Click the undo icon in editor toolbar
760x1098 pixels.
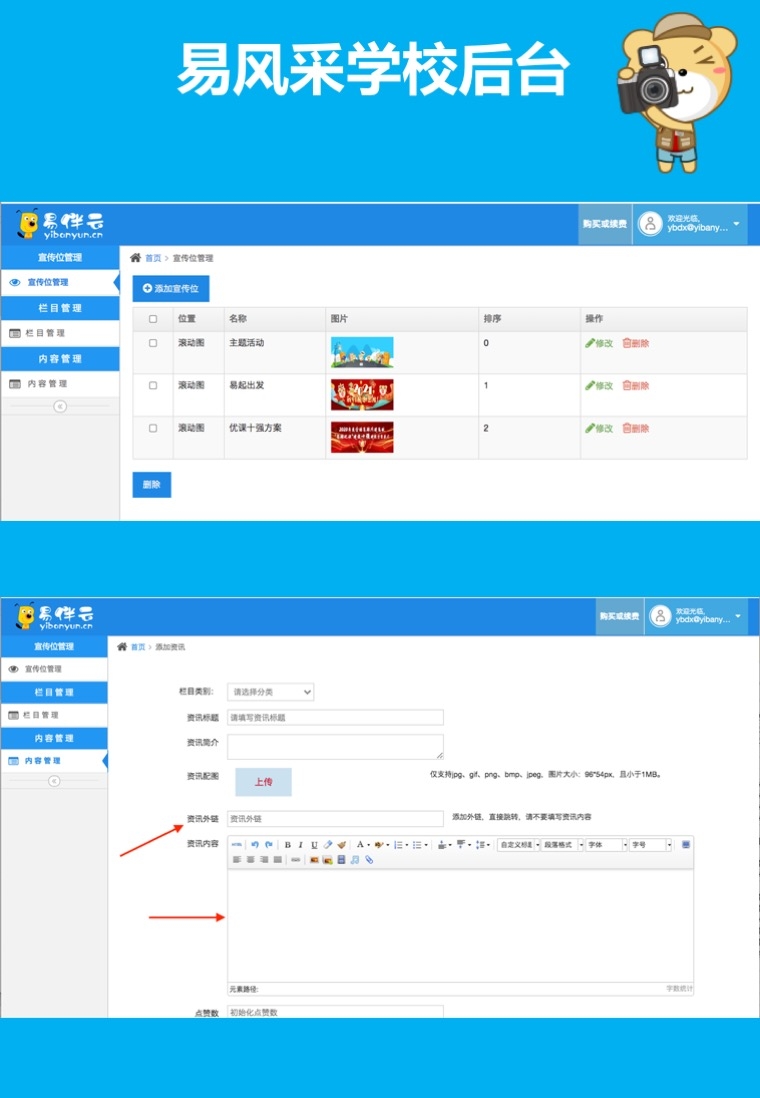255,845
